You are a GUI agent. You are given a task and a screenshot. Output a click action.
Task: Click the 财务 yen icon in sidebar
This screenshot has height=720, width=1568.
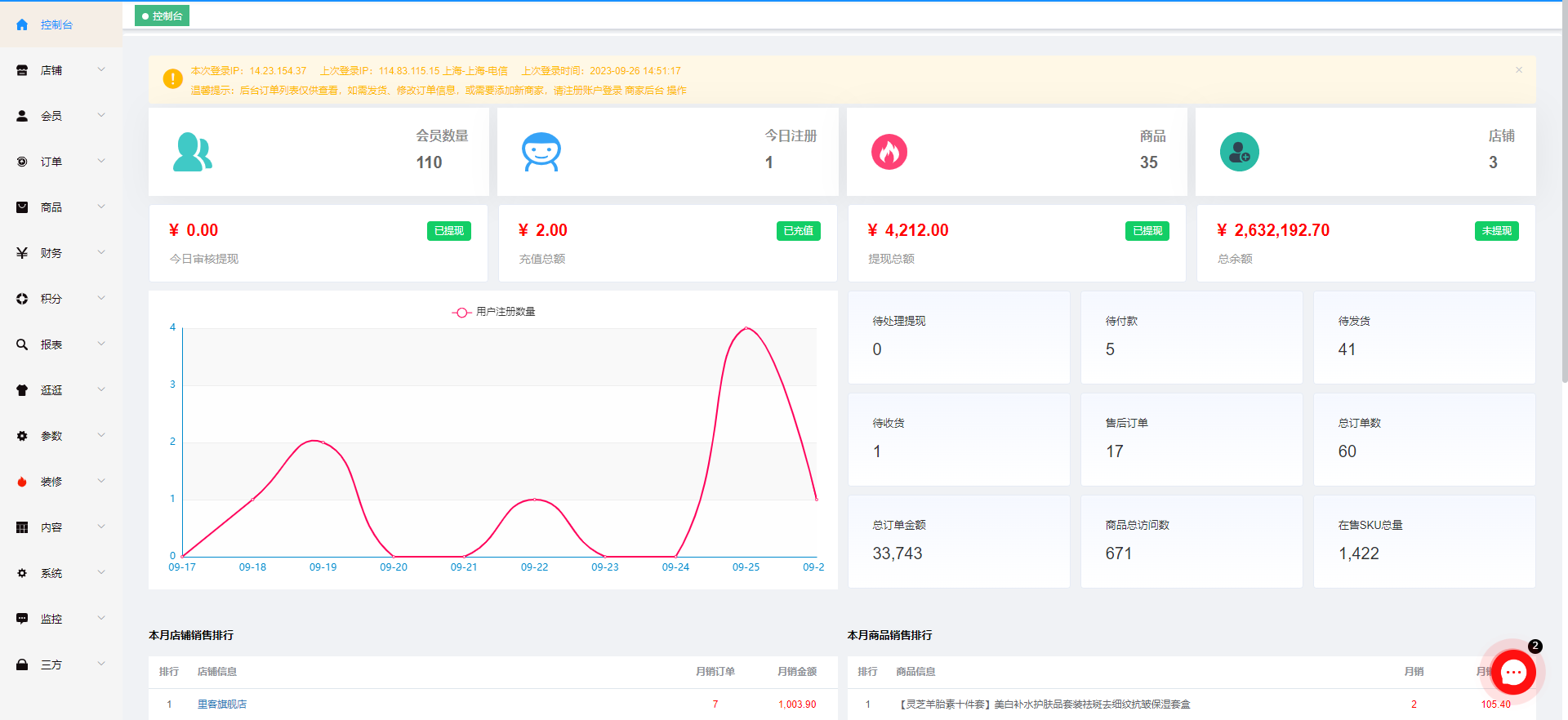pyautogui.click(x=22, y=253)
